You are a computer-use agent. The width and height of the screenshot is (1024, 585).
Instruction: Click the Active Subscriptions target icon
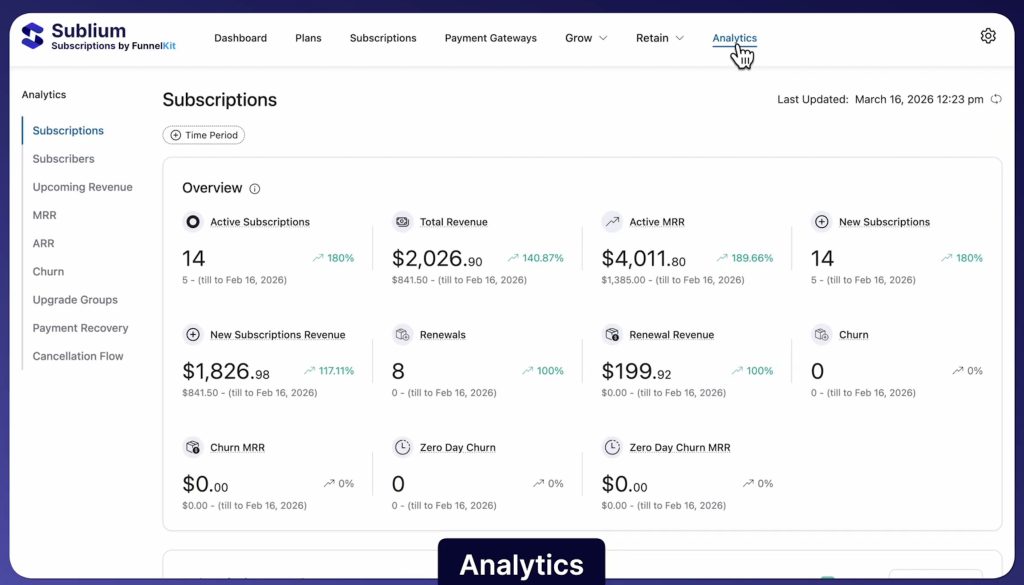(x=192, y=222)
